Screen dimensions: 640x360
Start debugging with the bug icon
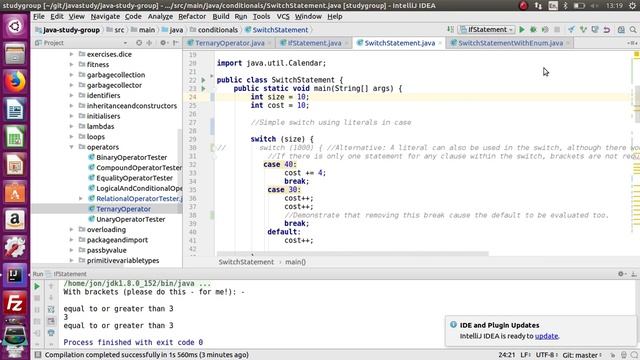[533, 29]
